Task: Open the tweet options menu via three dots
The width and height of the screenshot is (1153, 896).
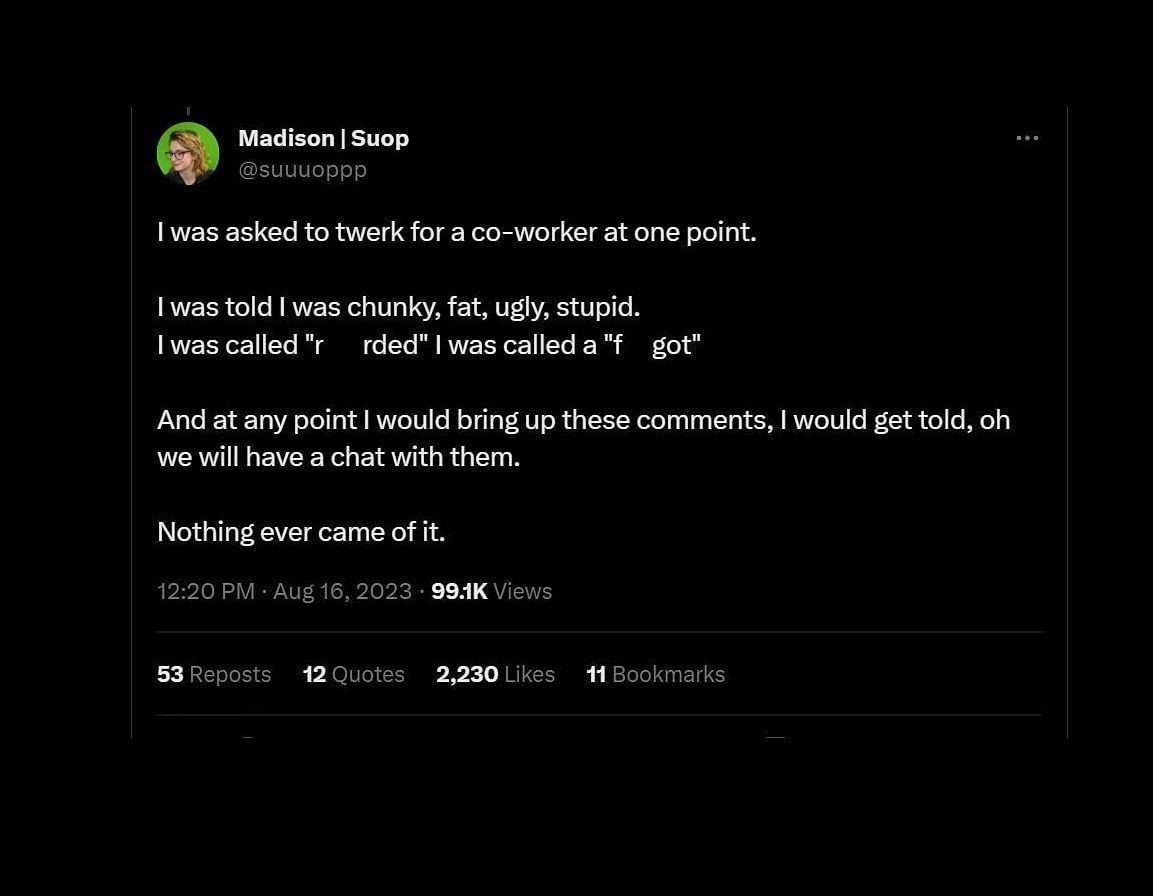Action: point(1027,138)
